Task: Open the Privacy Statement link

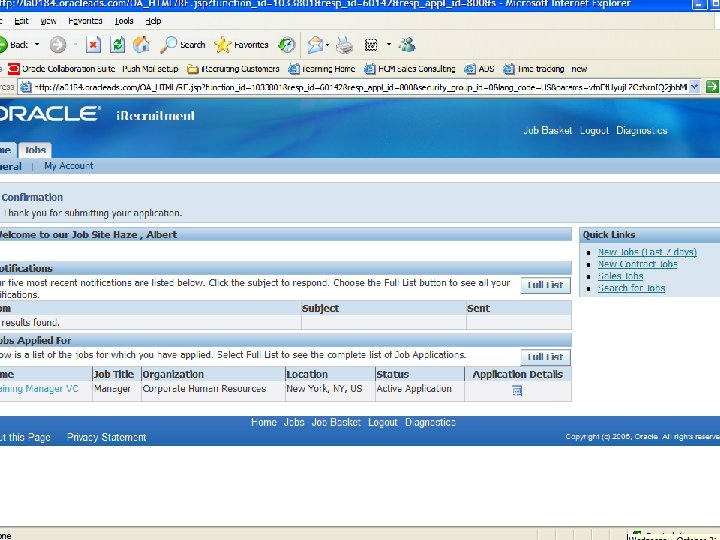Action: coord(107,437)
